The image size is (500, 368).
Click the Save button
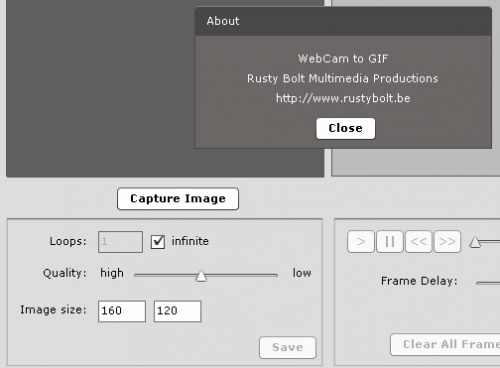(287, 347)
